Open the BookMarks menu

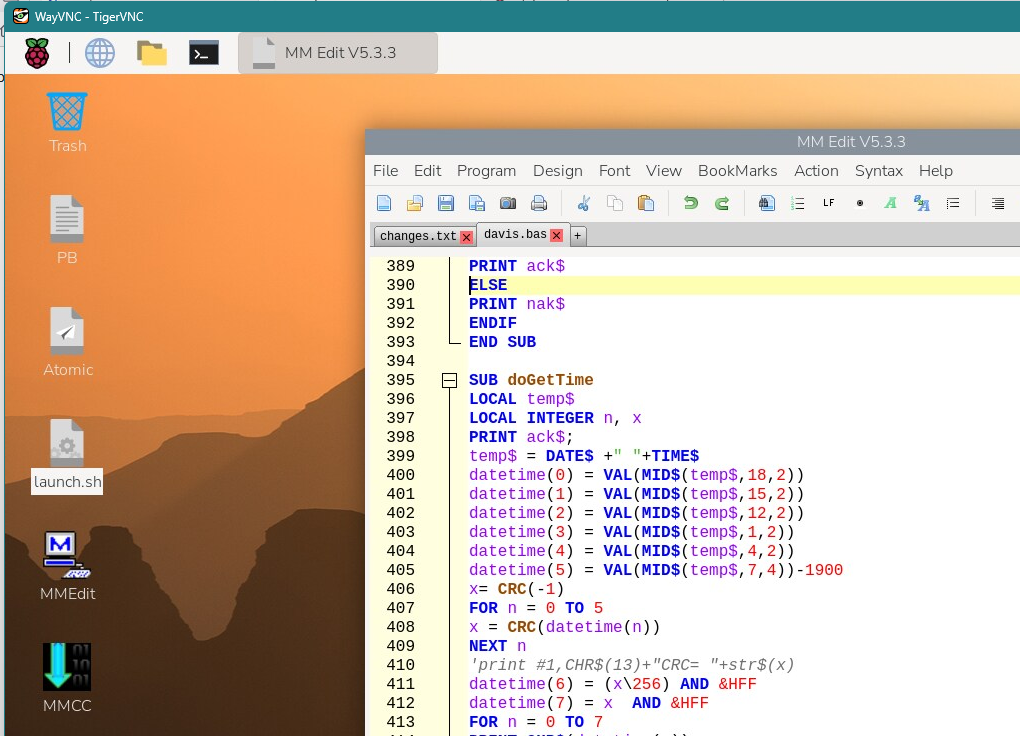737,171
